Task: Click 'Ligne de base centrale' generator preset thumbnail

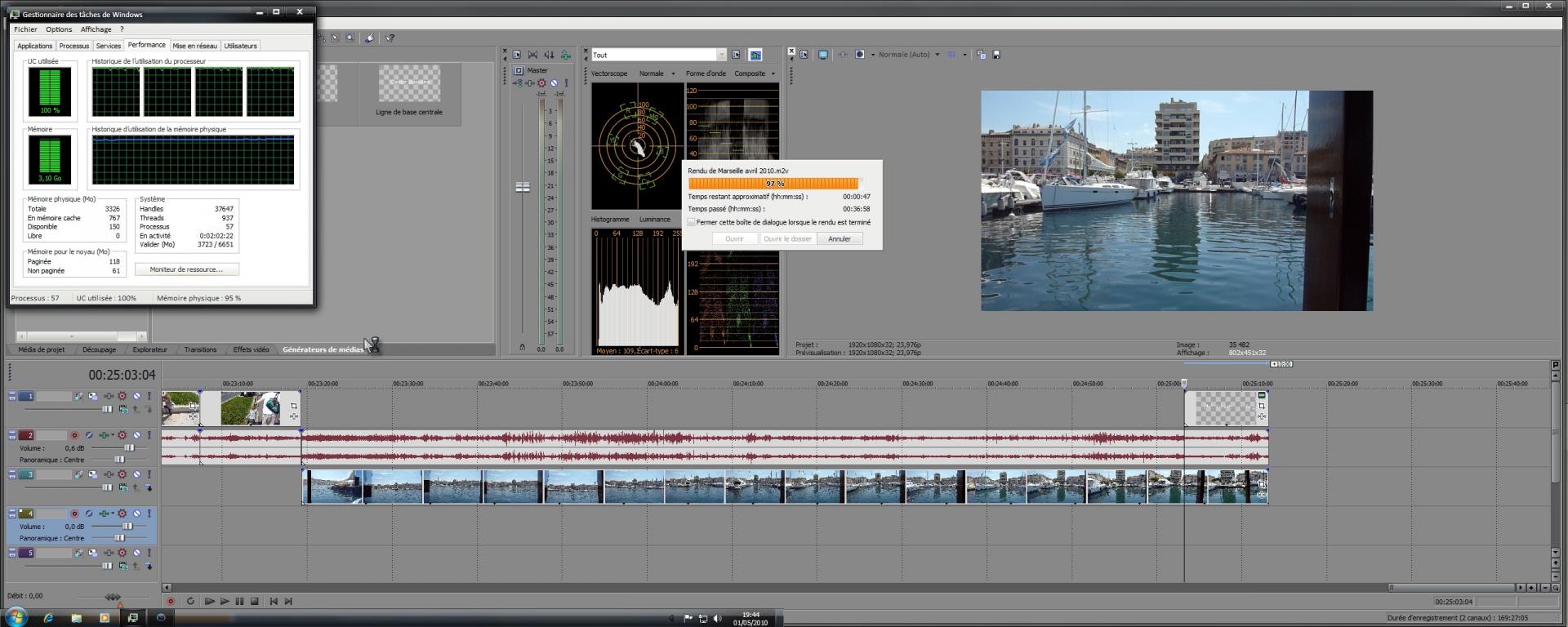Action: click(x=409, y=84)
